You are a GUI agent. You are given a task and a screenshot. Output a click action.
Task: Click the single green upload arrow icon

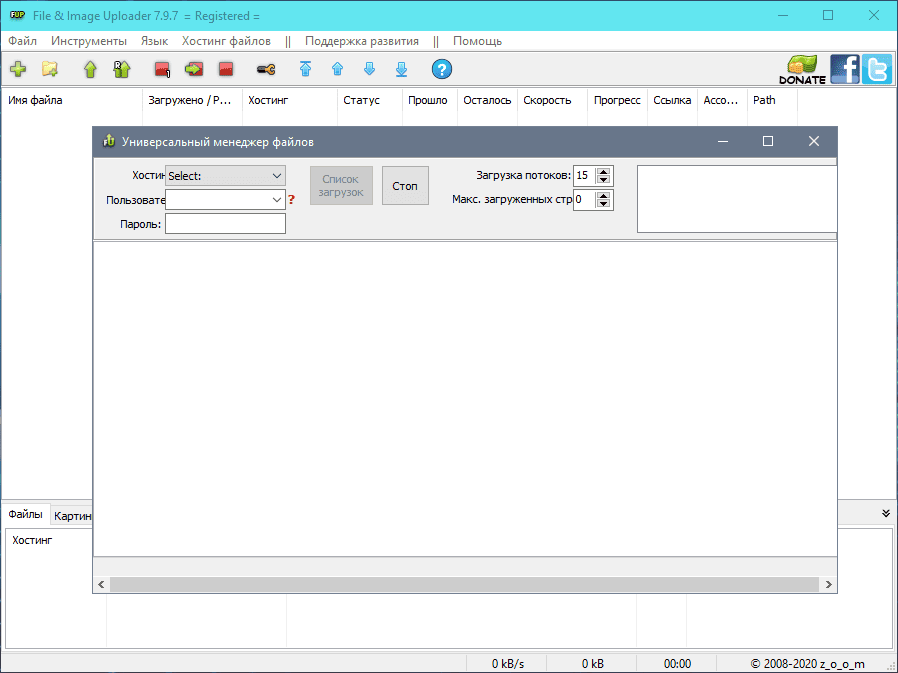(90, 69)
